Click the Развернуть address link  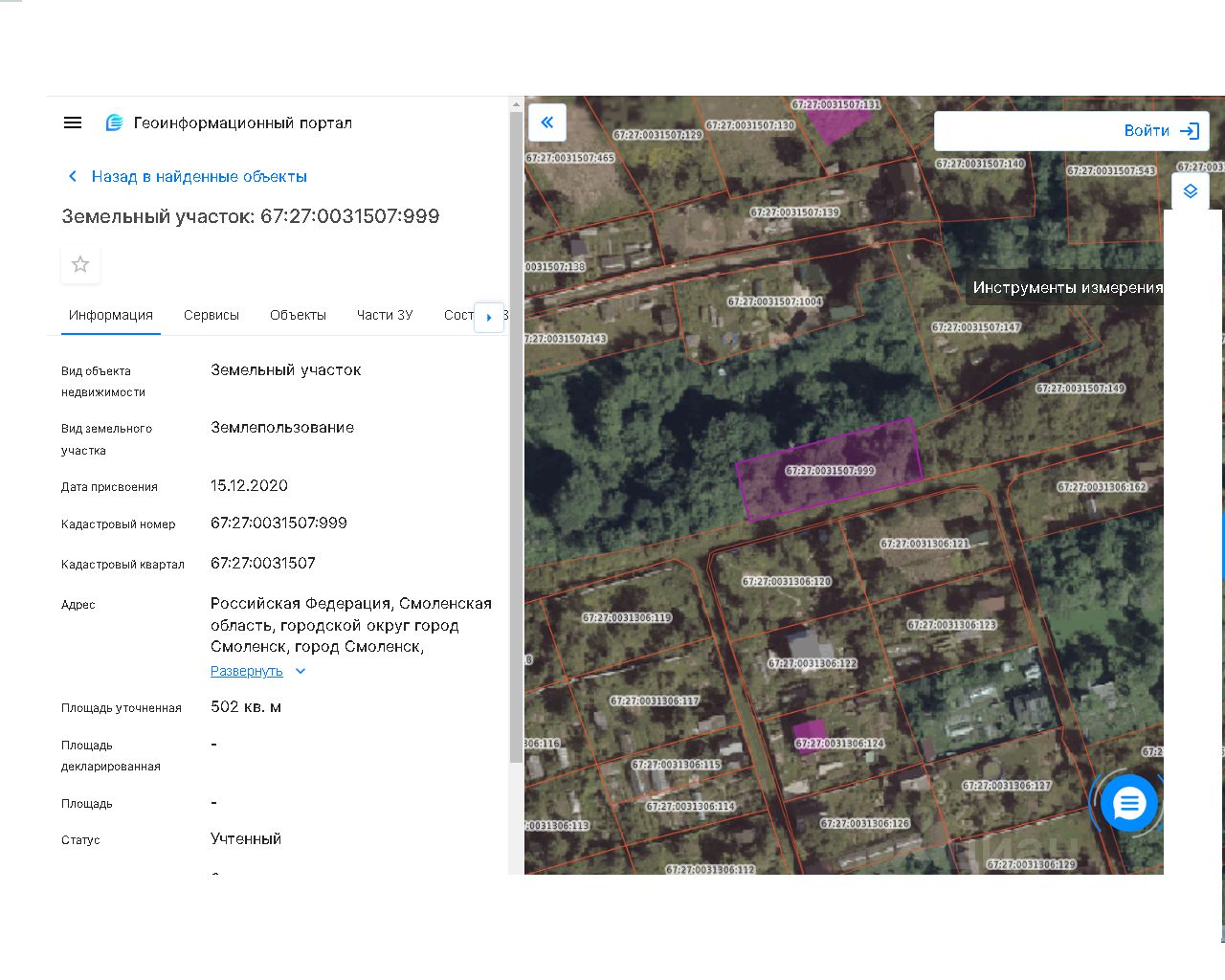point(247,671)
